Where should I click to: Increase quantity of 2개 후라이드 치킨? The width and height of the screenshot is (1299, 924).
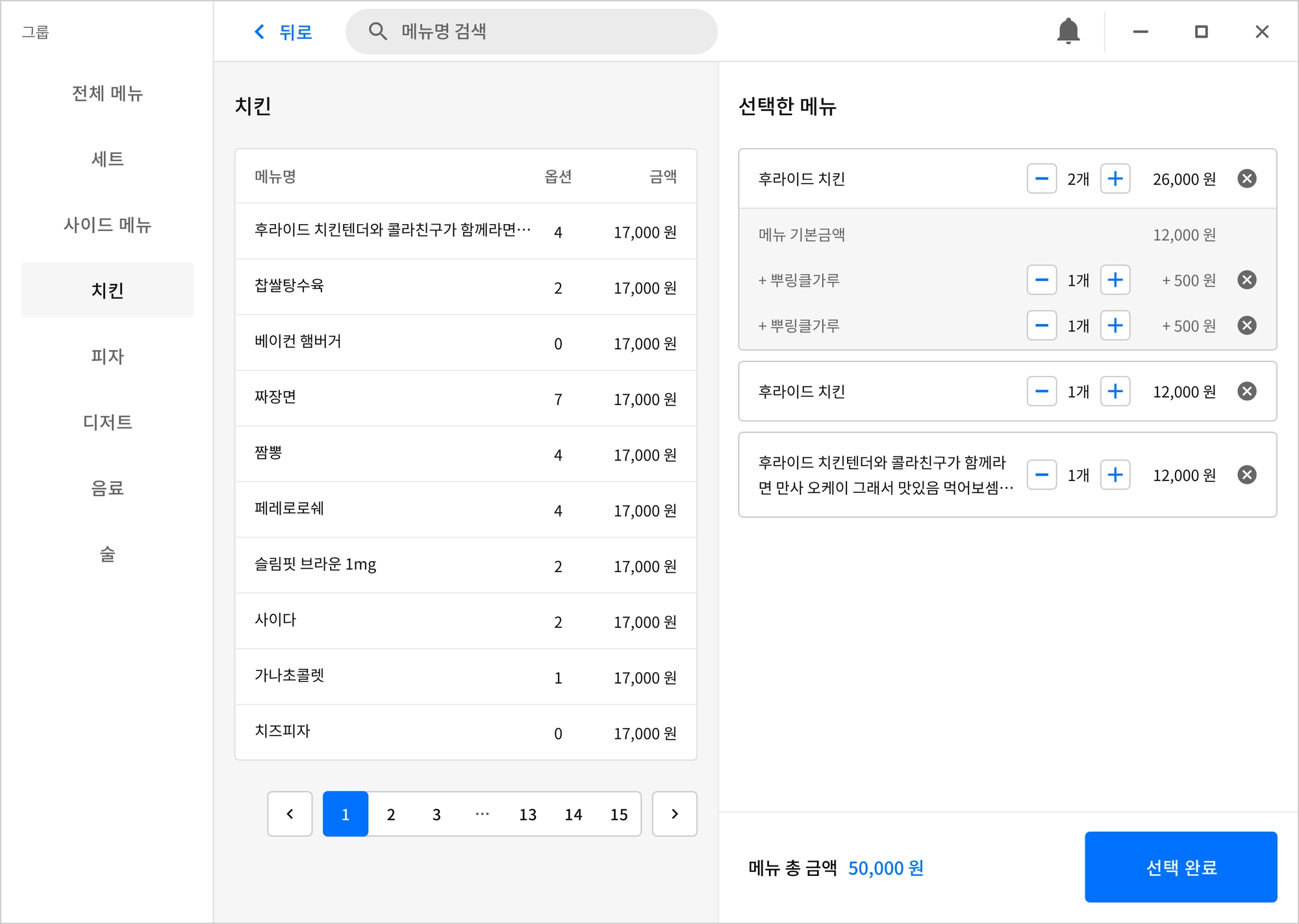click(1115, 179)
